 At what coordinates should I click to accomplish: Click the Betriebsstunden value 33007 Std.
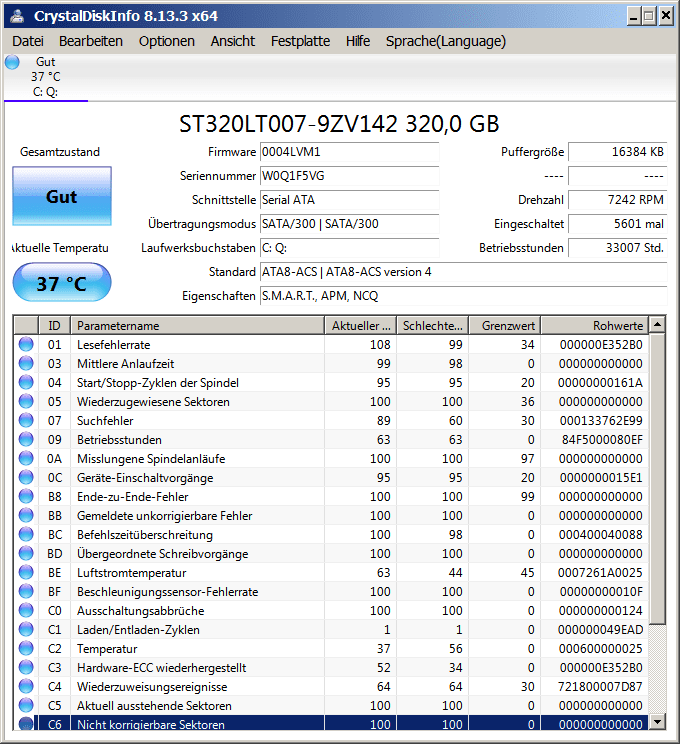coord(617,248)
